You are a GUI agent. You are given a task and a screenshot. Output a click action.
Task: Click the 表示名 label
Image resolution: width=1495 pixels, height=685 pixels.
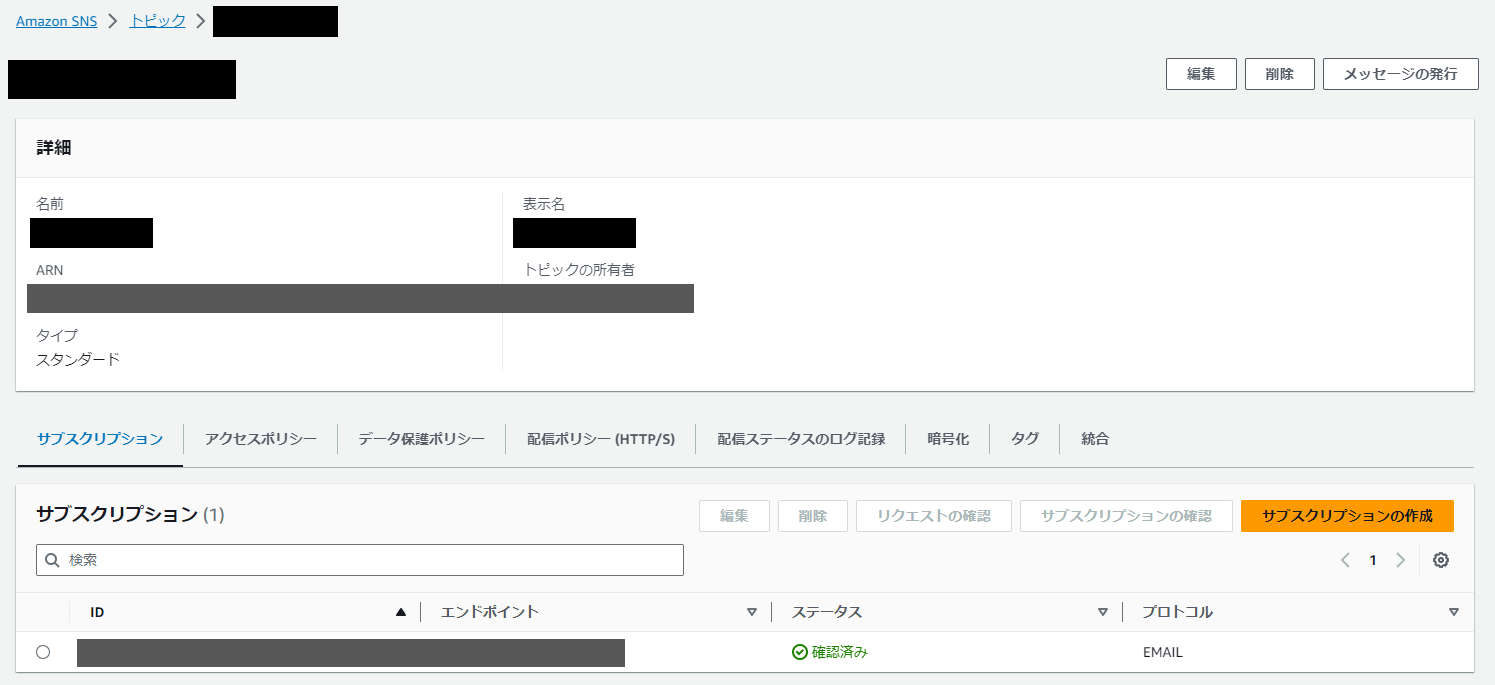pos(544,204)
